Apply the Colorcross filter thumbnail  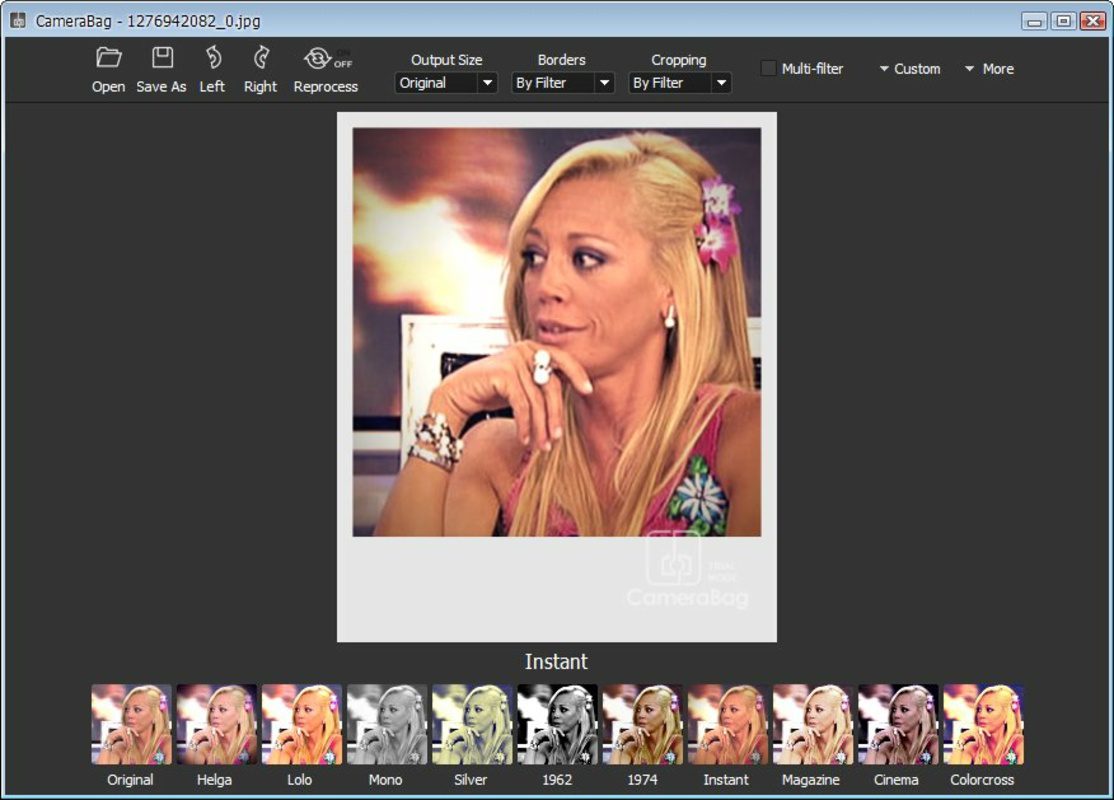(984, 724)
